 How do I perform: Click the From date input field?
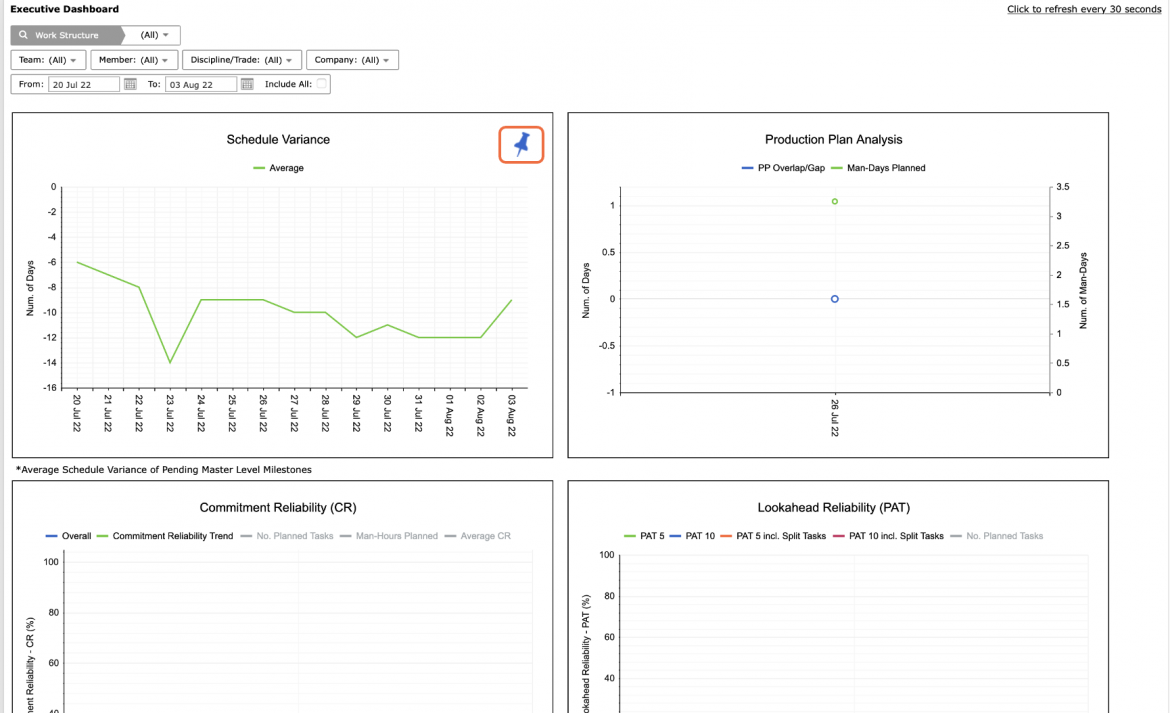pyautogui.click(x=84, y=84)
